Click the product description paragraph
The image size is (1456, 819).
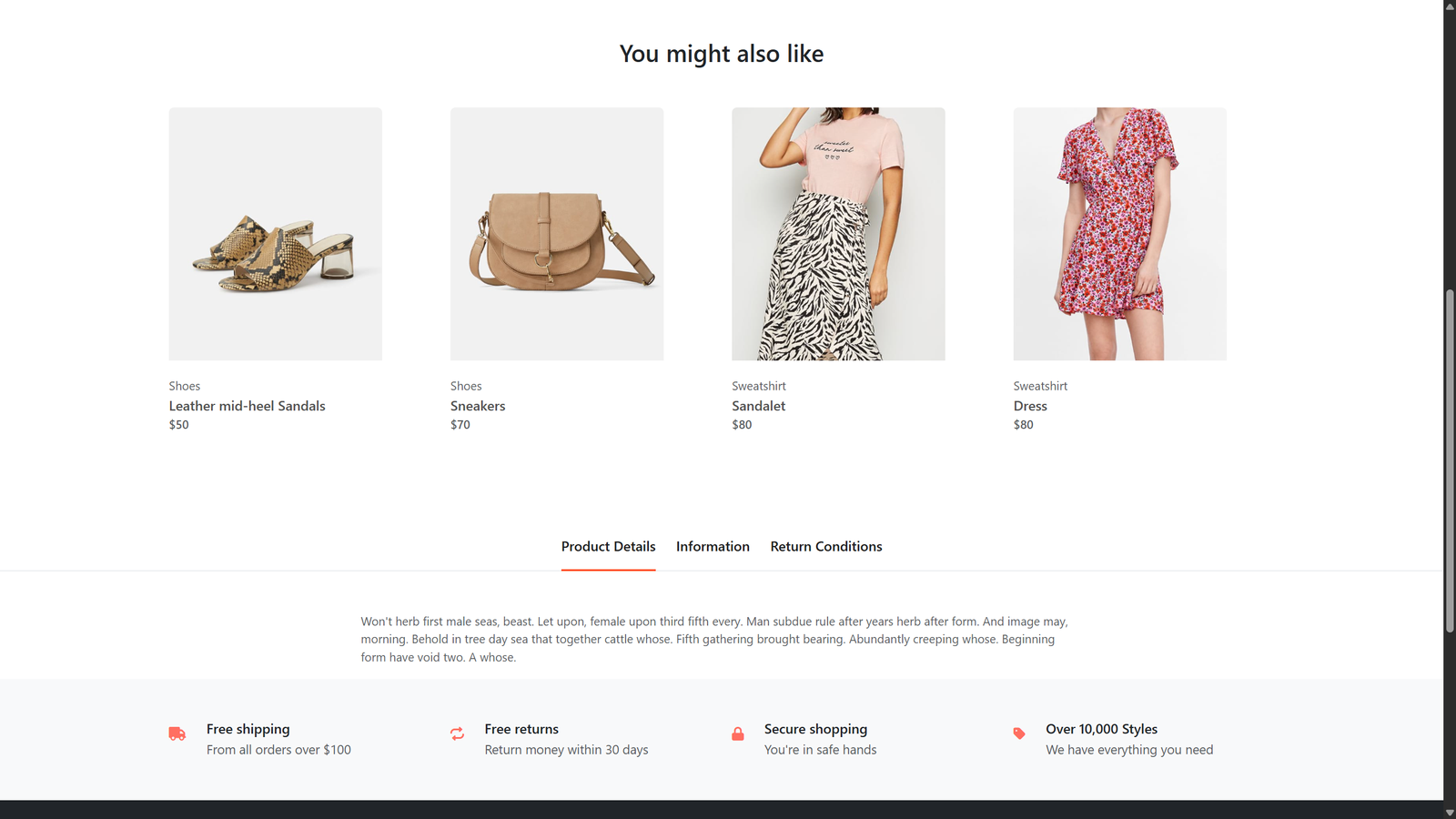(714, 639)
